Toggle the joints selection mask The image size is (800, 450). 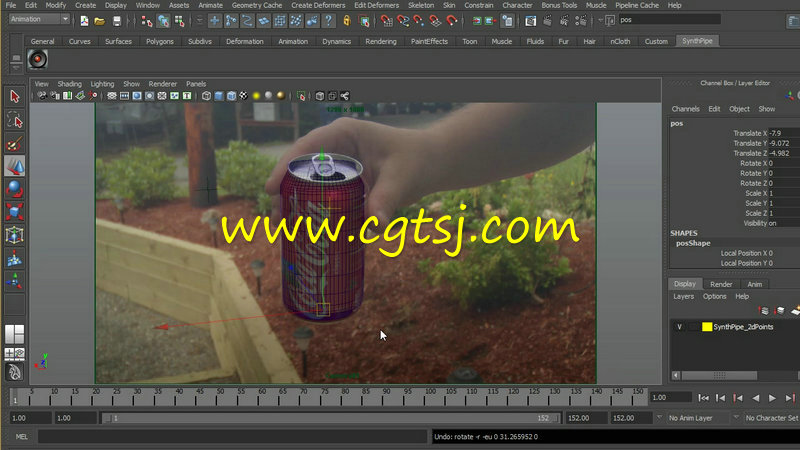click(231, 21)
